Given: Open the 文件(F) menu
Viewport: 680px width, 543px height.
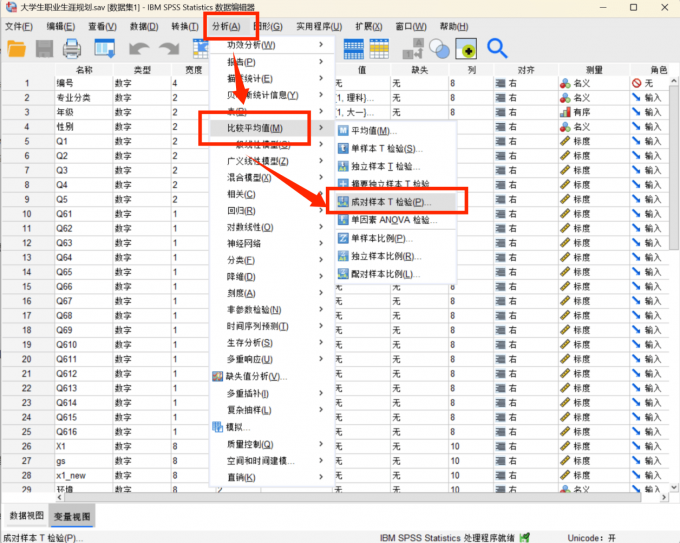Looking at the screenshot, I should [x=19, y=26].
